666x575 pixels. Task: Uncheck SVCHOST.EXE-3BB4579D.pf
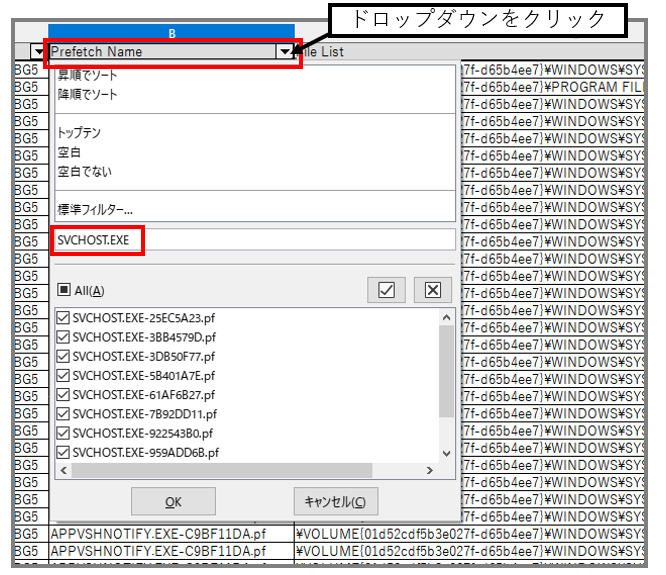(63, 337)
